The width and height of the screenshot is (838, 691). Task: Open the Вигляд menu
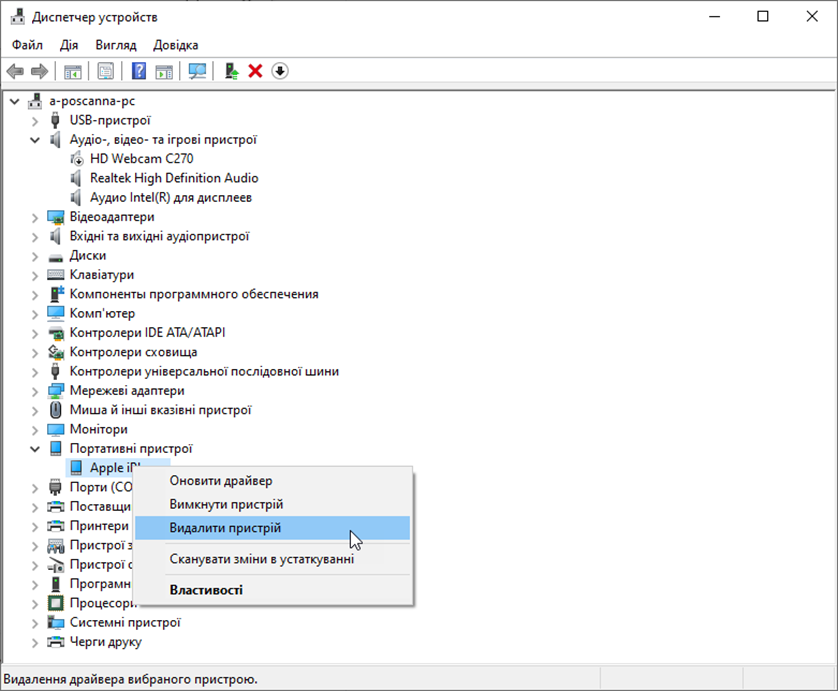point(115,45)
